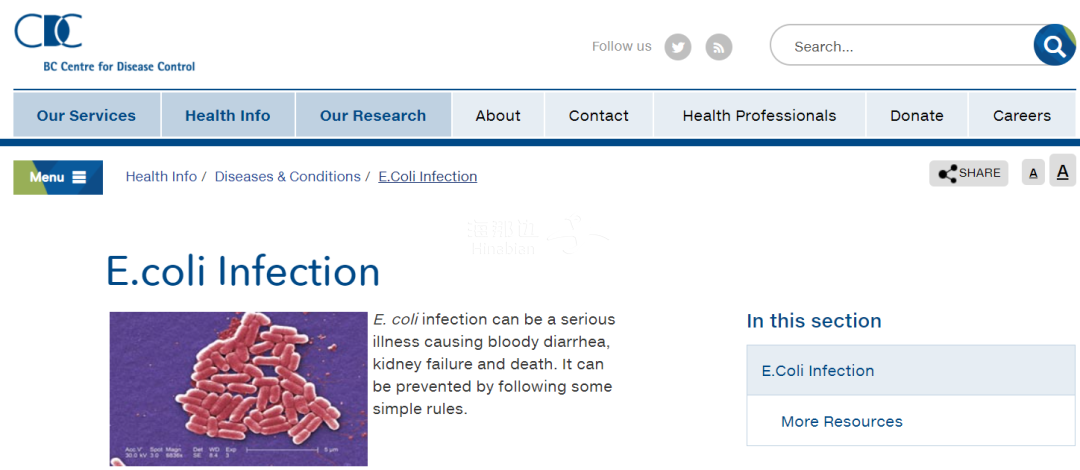Click the SHARE button
The width and height of the screenshot is (1080, 470).
click(x=968, y=173)
